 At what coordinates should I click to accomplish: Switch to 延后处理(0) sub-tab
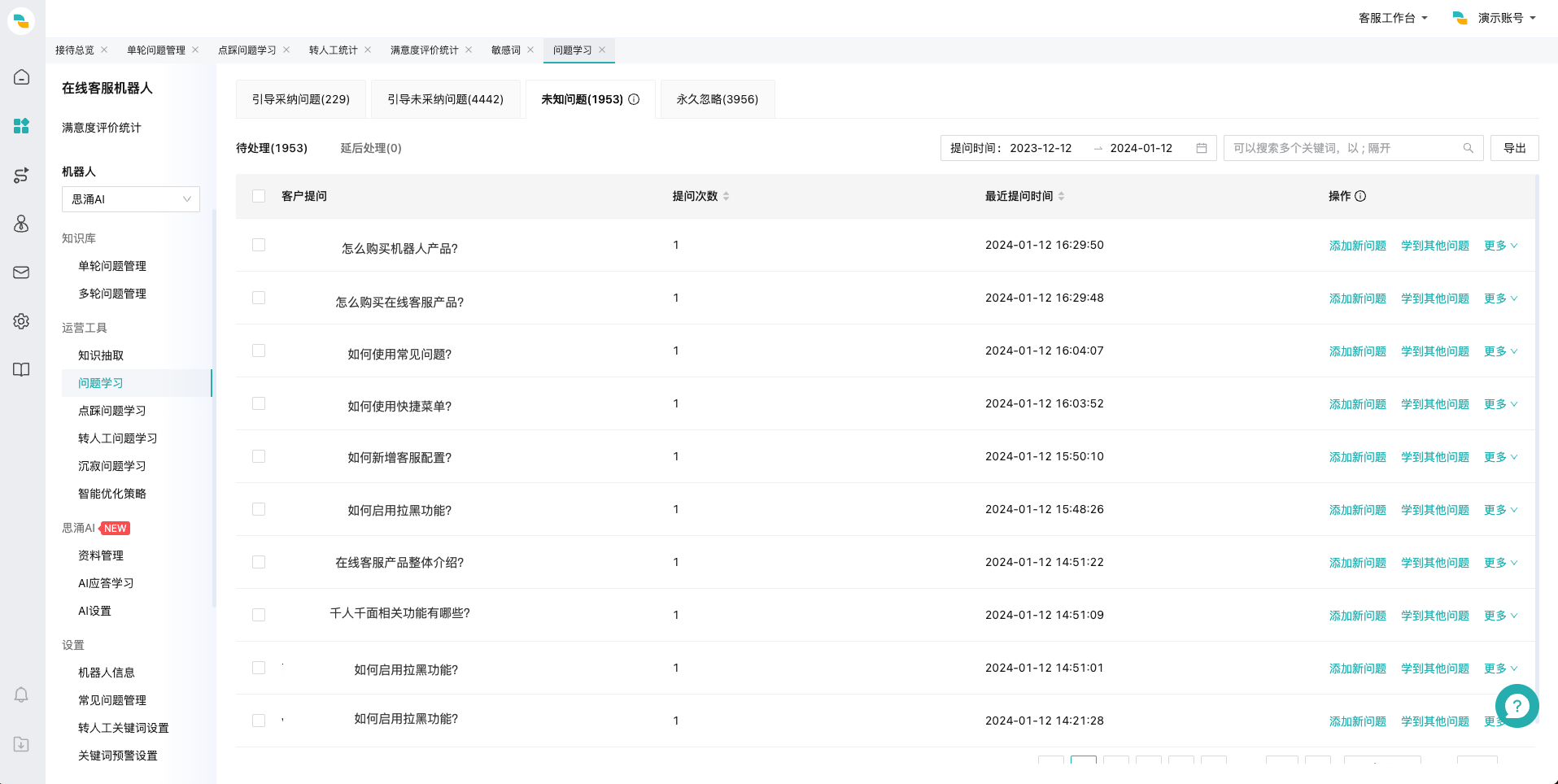tap(371, 148)
